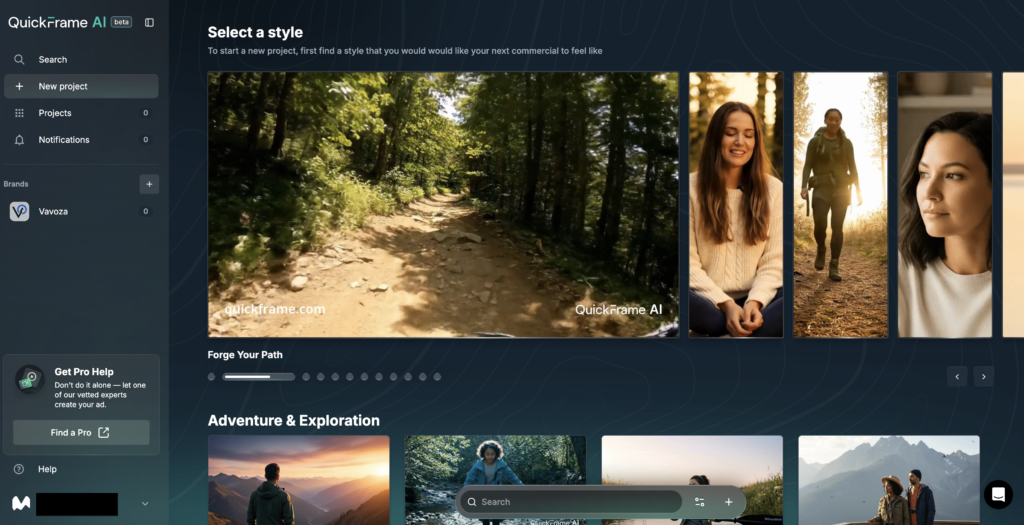1024x525 pixels.
Task: Choose the sunset mountain hiker thumbnail
Action: (298, 480)
